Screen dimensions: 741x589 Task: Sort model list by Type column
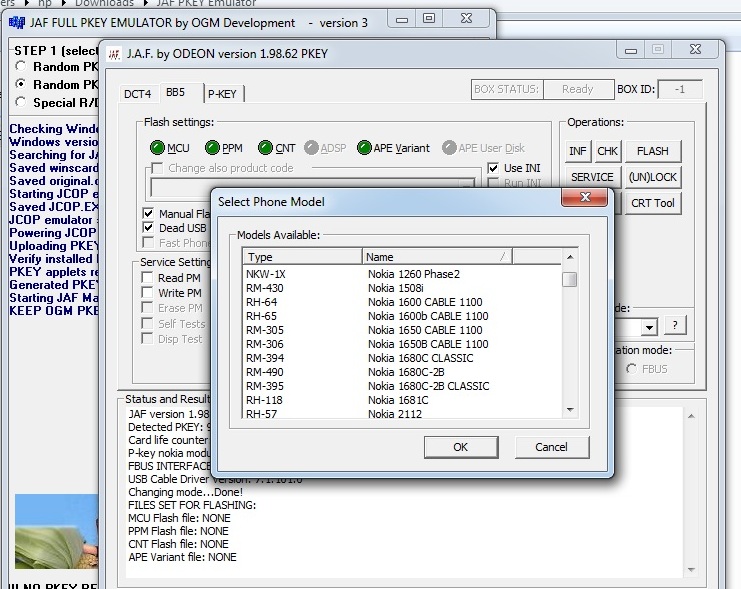[x=302, y=257]
